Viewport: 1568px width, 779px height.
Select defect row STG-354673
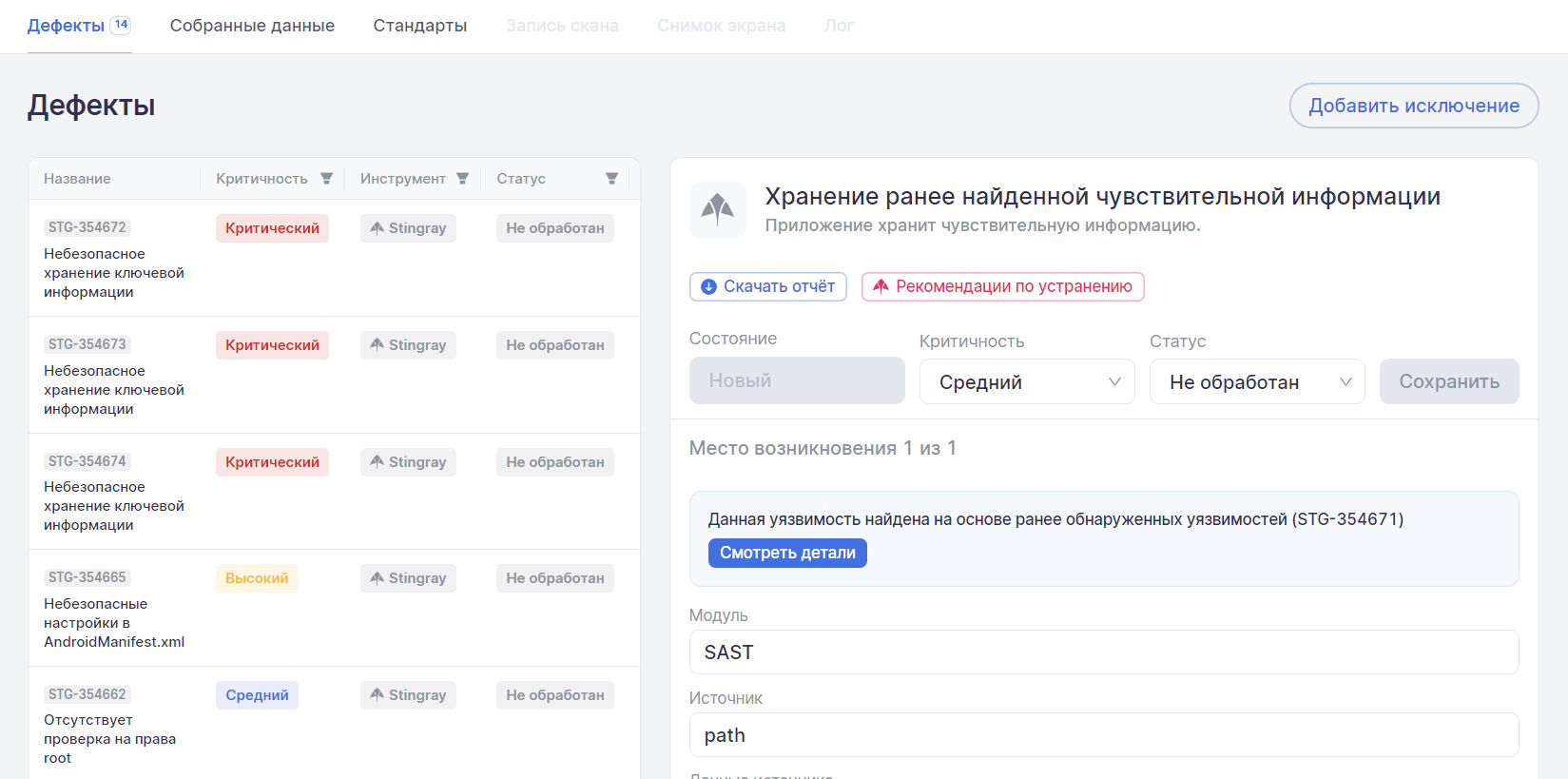(114, 376)
